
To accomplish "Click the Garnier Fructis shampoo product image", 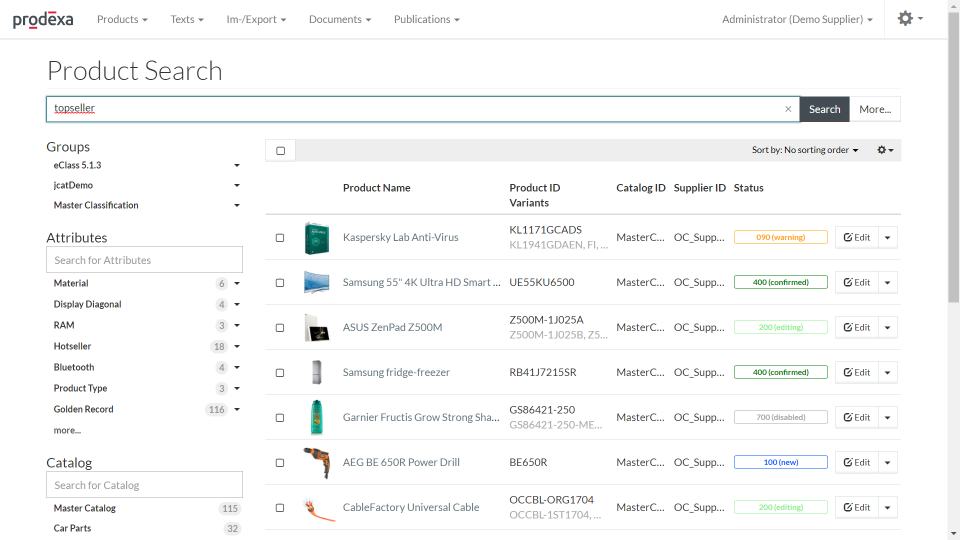I will [x=316, y=417].
